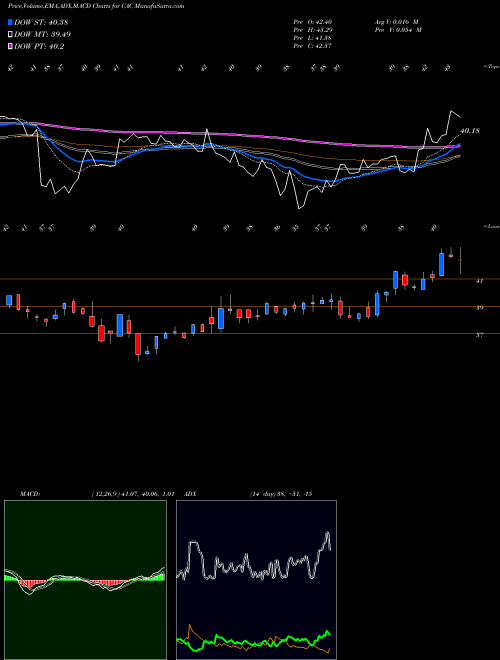Click the 'Avg V: 0.016 M' value
The height and width of the screenshot is (660, 500).
coord(396,22)
